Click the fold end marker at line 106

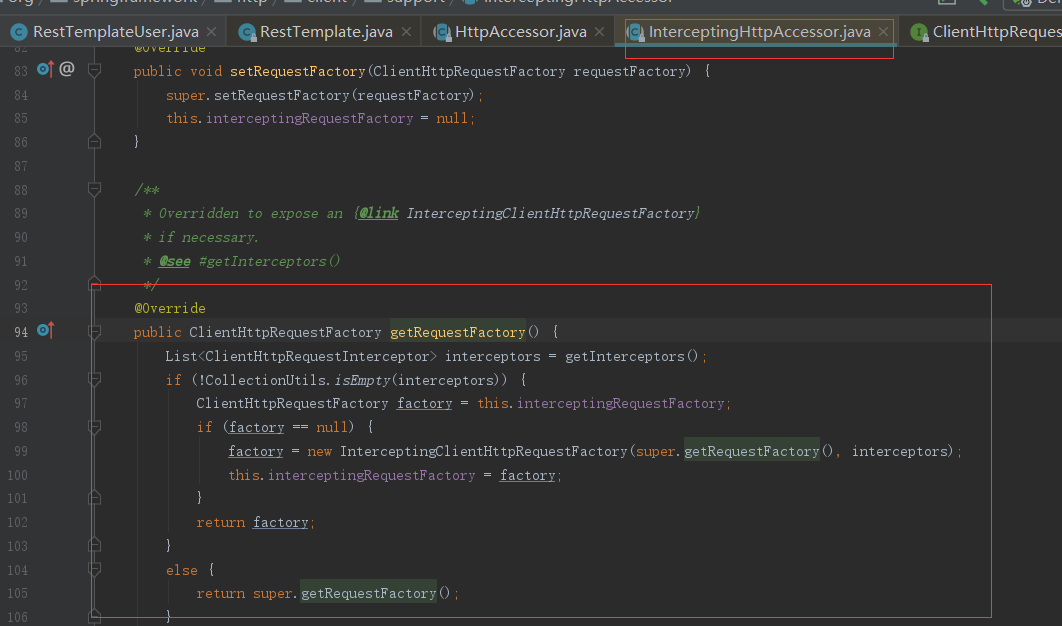(x=95, y=617)
